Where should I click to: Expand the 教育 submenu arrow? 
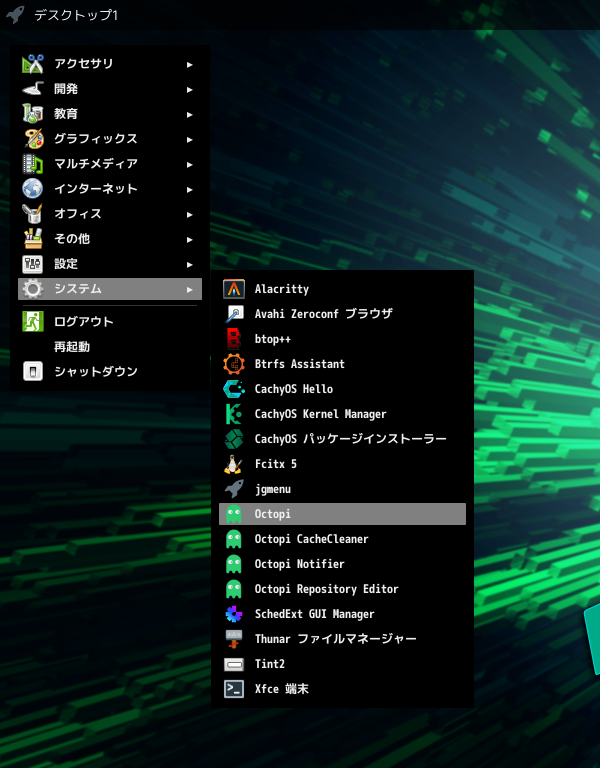(x=190, y=114)
